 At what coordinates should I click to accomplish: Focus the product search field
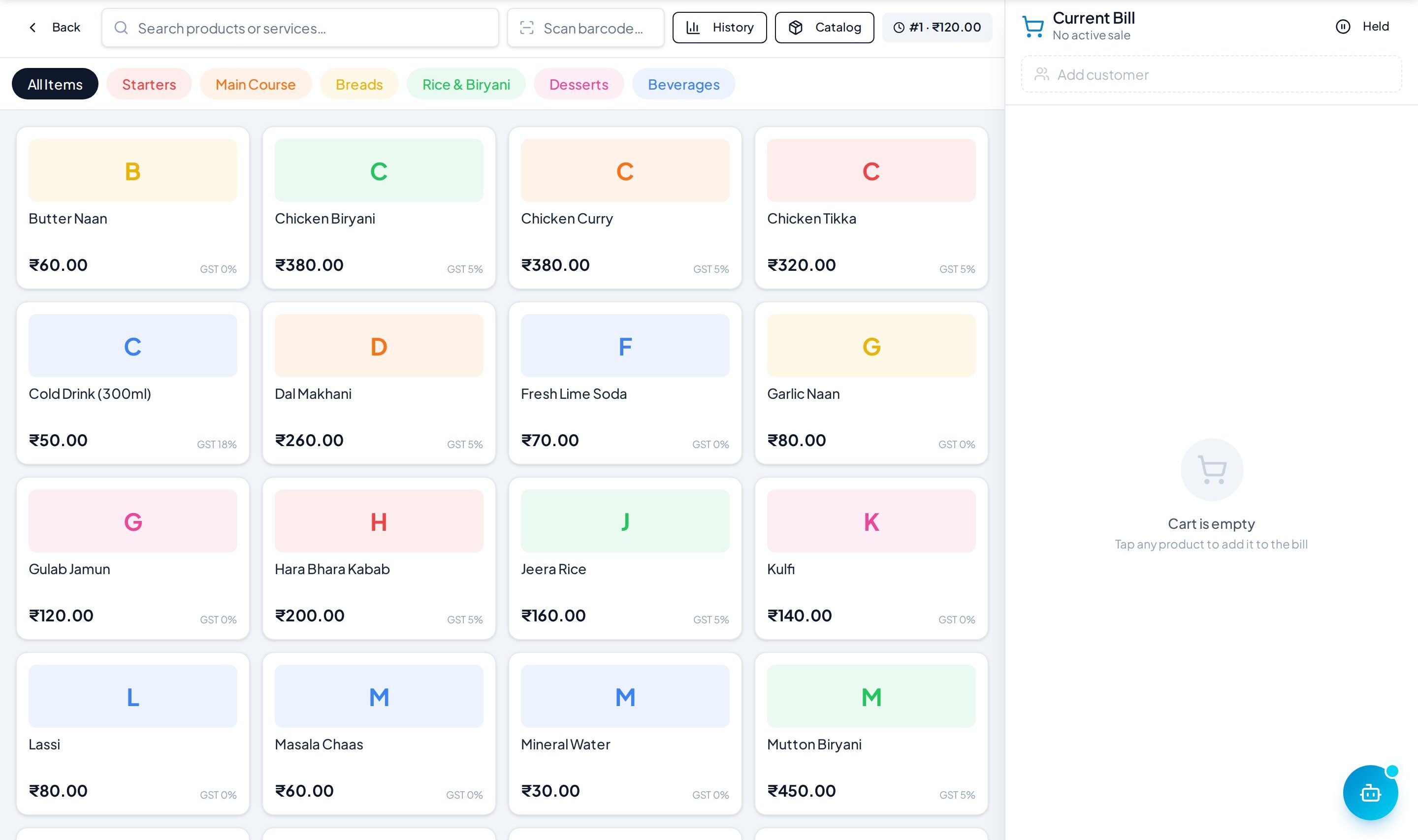point(300,28)
